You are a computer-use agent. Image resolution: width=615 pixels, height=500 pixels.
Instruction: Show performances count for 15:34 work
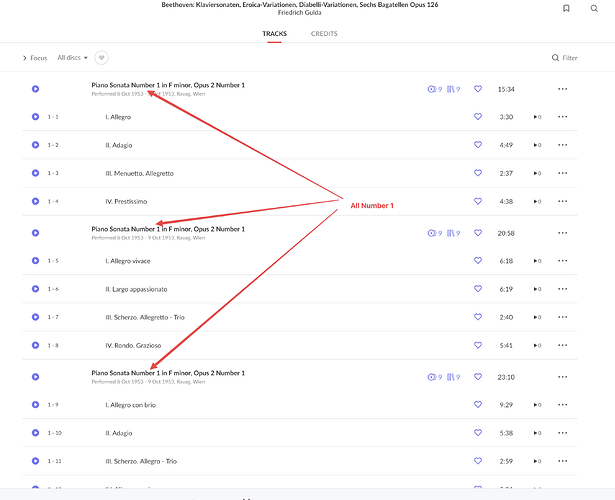435,89
